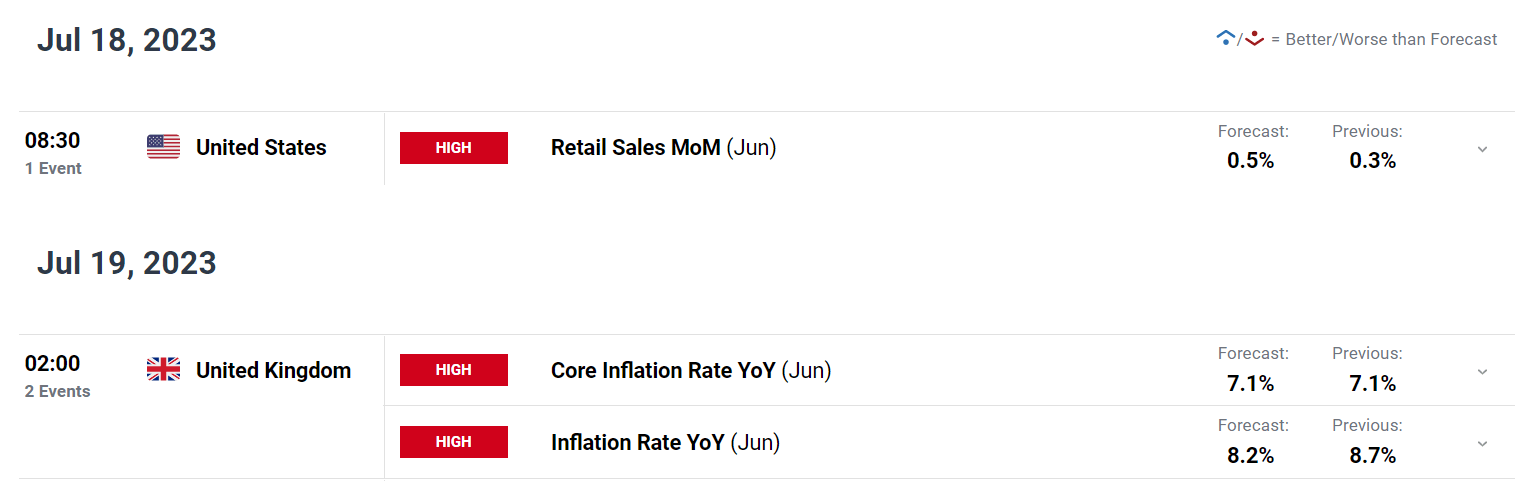Click the HIGH badge for Retail Sales MoM
The image size is (1518, 481).
tap(454, 148)
